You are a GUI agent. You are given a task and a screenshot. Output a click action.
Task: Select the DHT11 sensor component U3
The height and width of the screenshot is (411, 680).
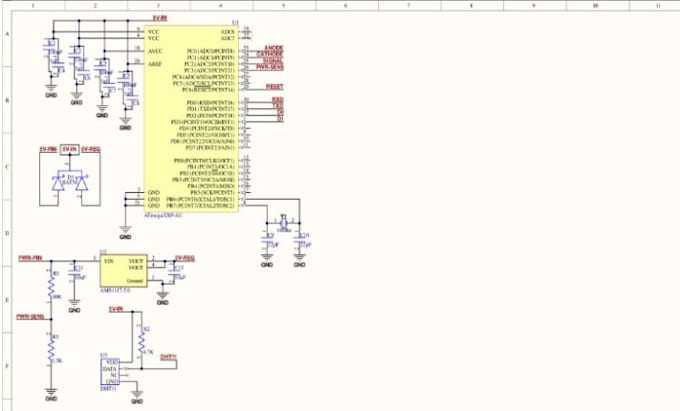click(110, 372)
